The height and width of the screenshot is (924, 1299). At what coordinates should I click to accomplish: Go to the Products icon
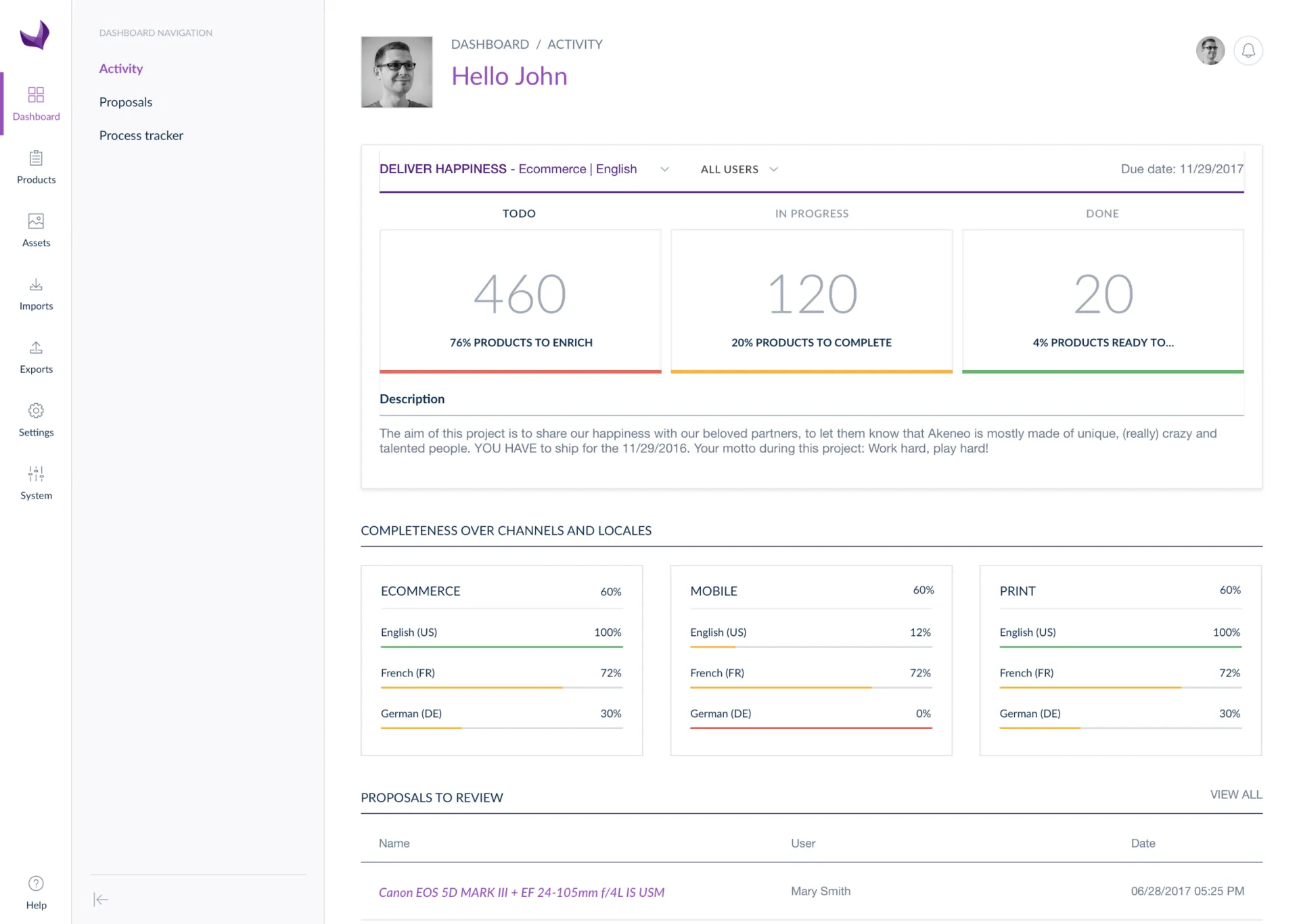(x=36, y=158)
